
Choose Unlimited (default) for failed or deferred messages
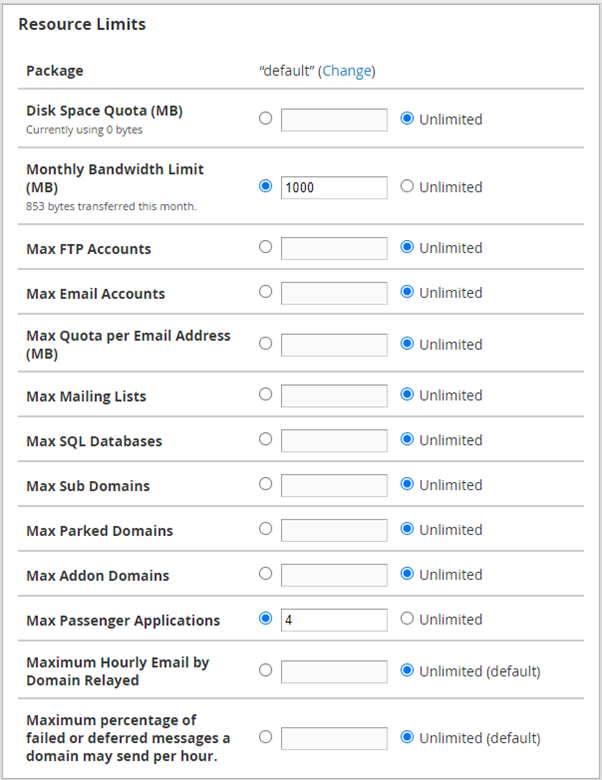point(407,737)
